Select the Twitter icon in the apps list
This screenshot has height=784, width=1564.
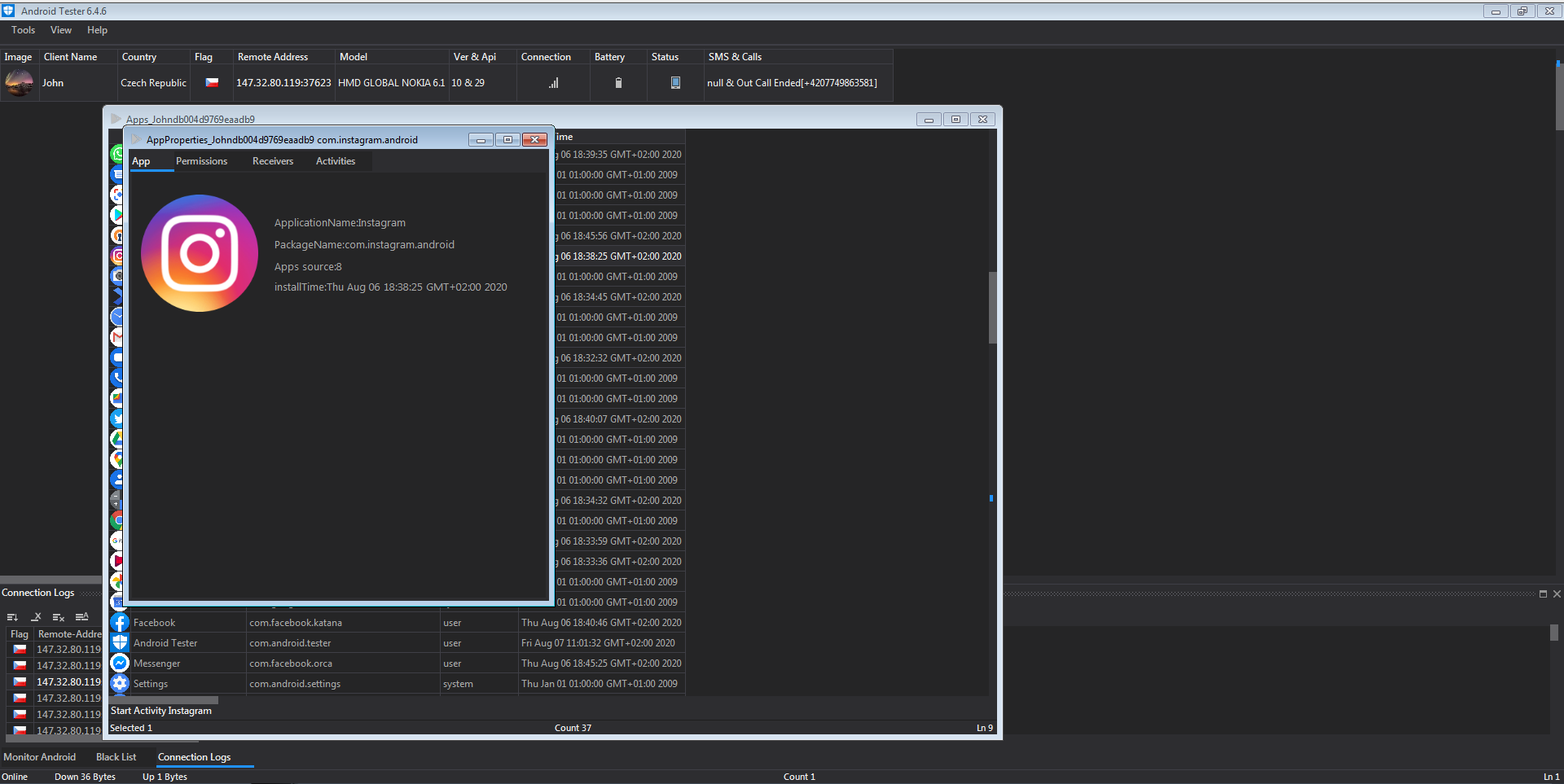[x=117, y=418]
